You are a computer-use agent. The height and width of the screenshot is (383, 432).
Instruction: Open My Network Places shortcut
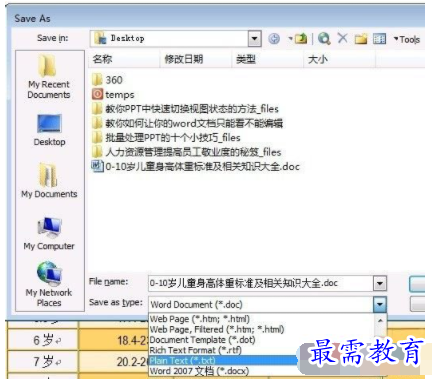pos(49,284)
